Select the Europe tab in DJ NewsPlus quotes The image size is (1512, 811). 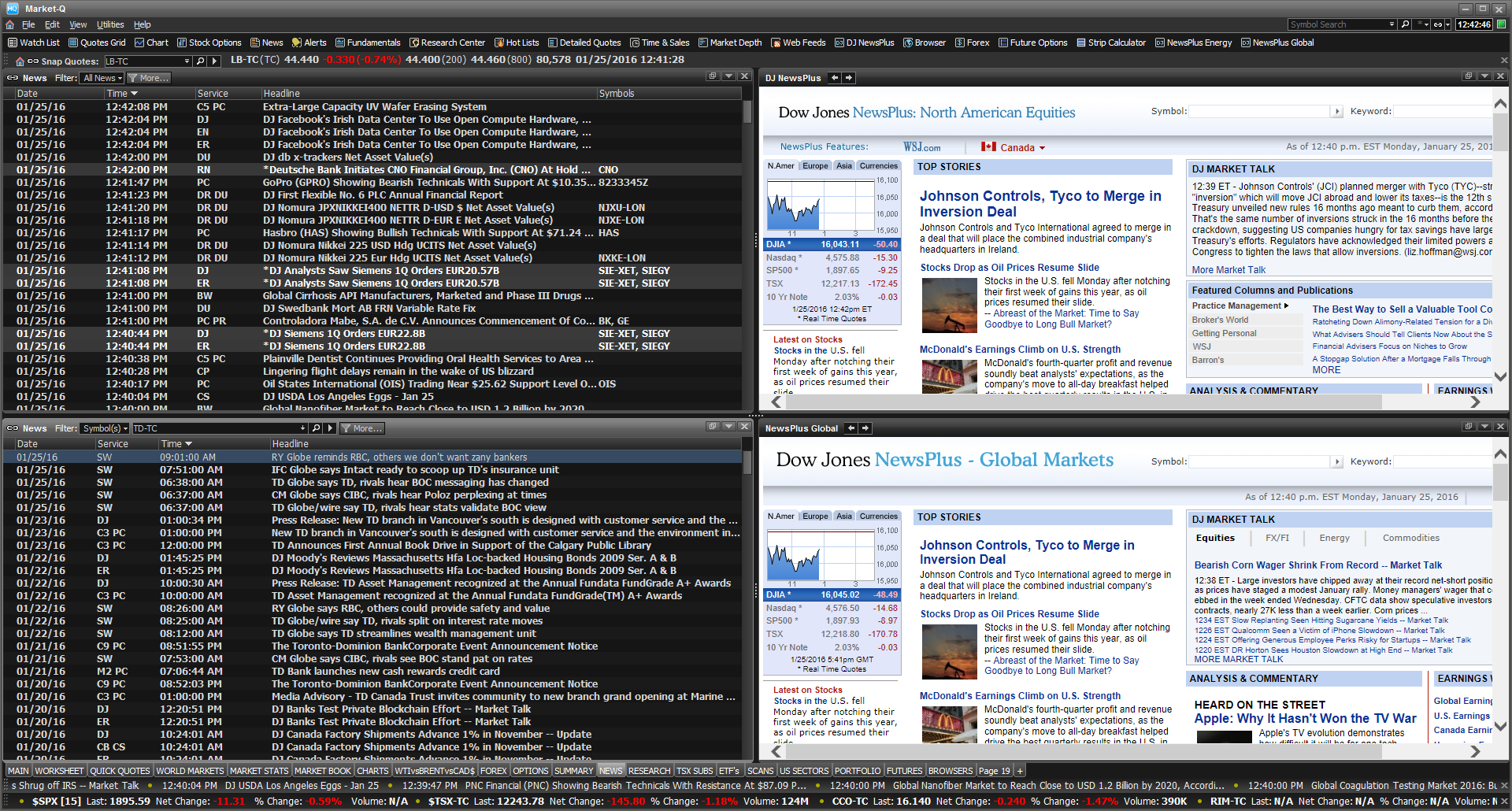coord(815,166)
